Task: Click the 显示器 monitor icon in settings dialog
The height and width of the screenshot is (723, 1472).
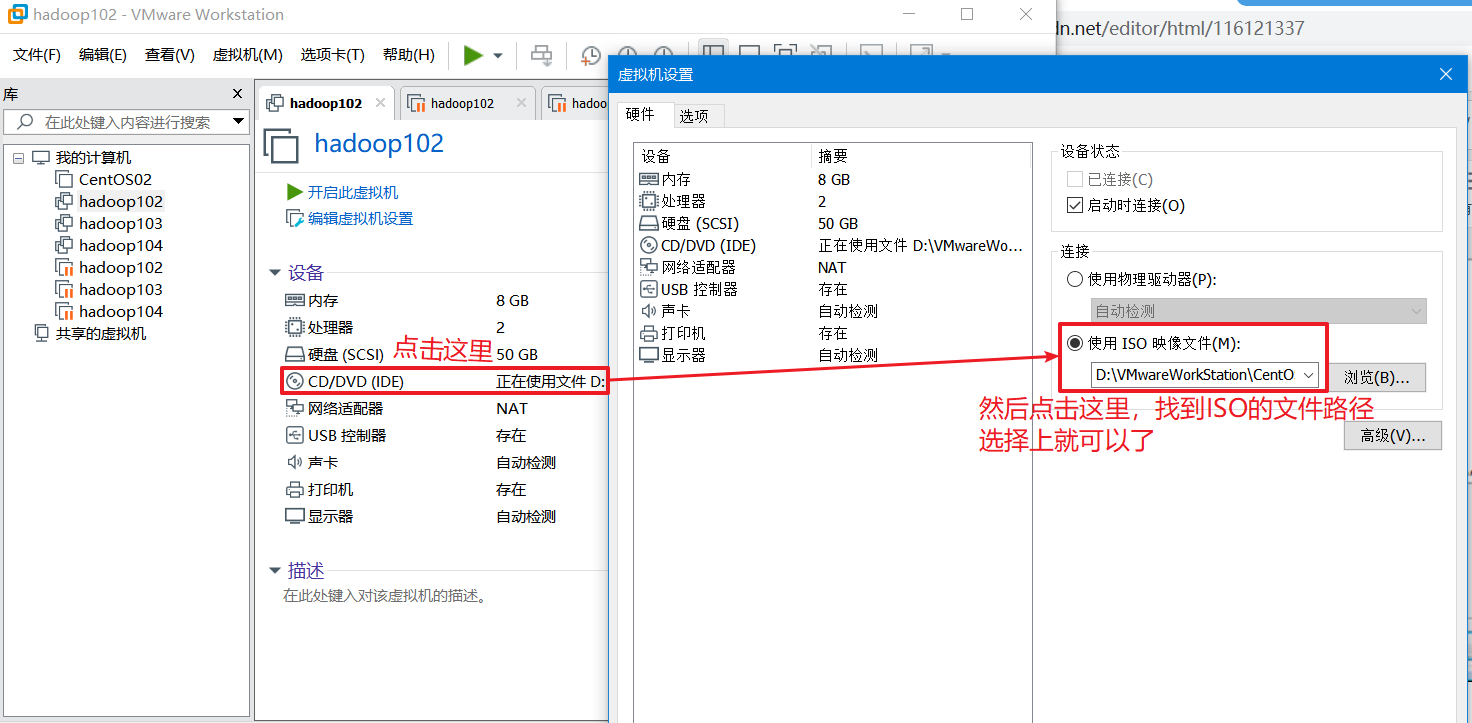Action: point(649,355)
